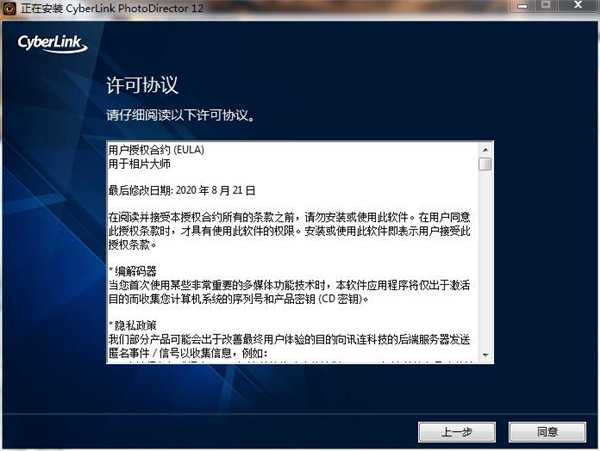Click the 许可协议 heading

pos(142,85)
